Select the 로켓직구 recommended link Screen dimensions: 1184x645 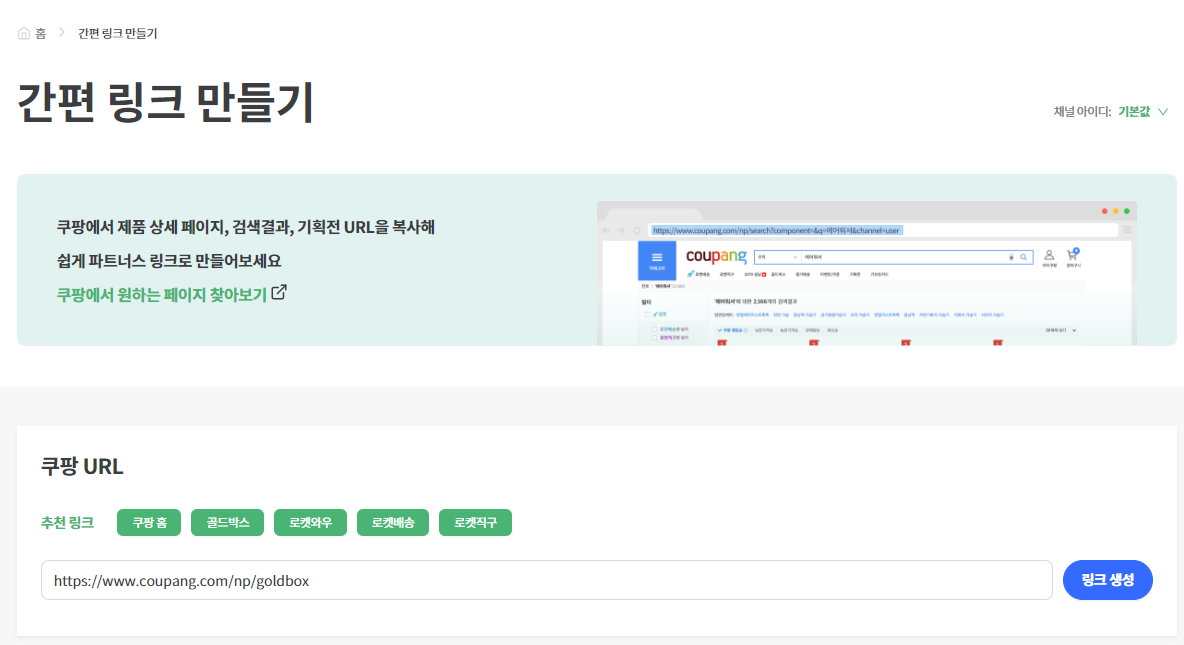[x=475, y=523]
